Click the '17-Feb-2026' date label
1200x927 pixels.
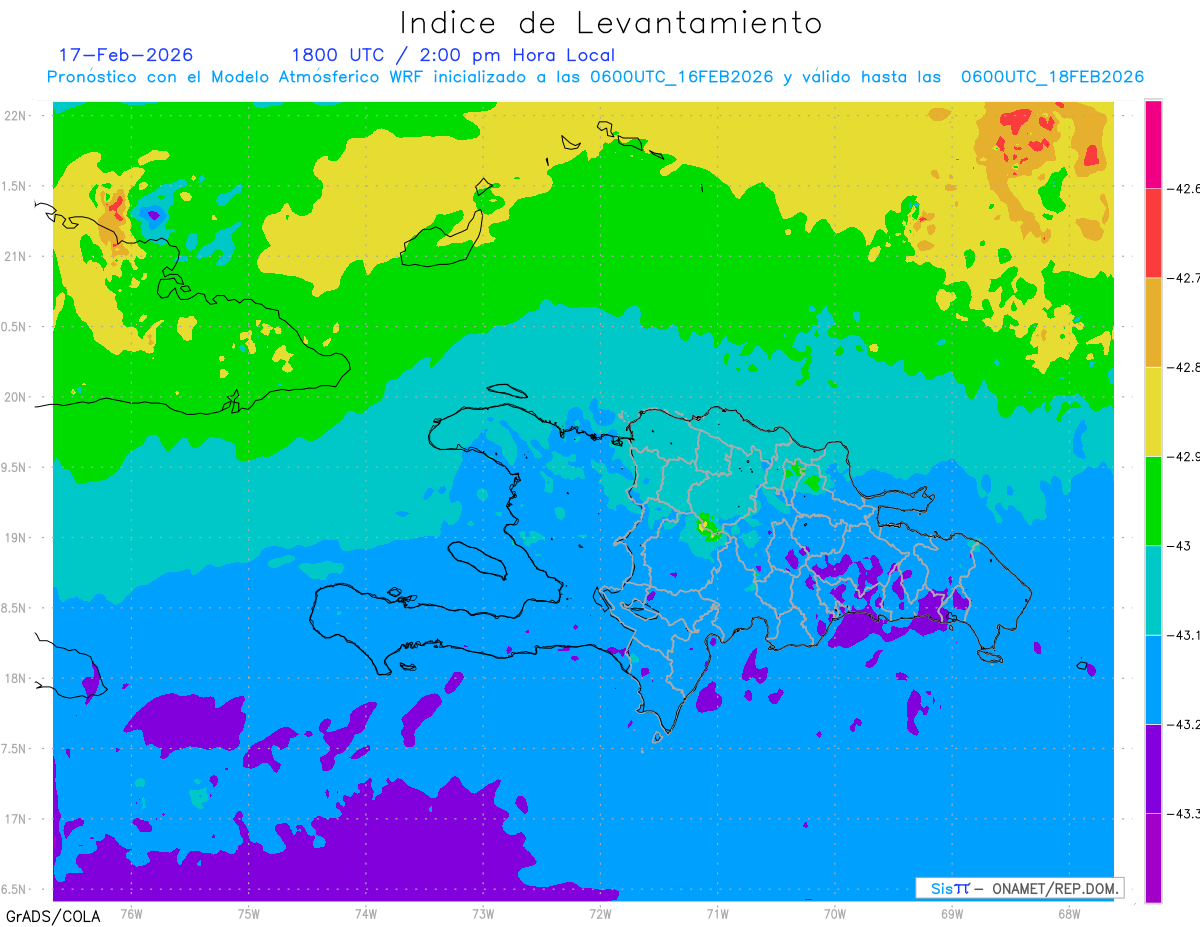[x=126, y=55]
